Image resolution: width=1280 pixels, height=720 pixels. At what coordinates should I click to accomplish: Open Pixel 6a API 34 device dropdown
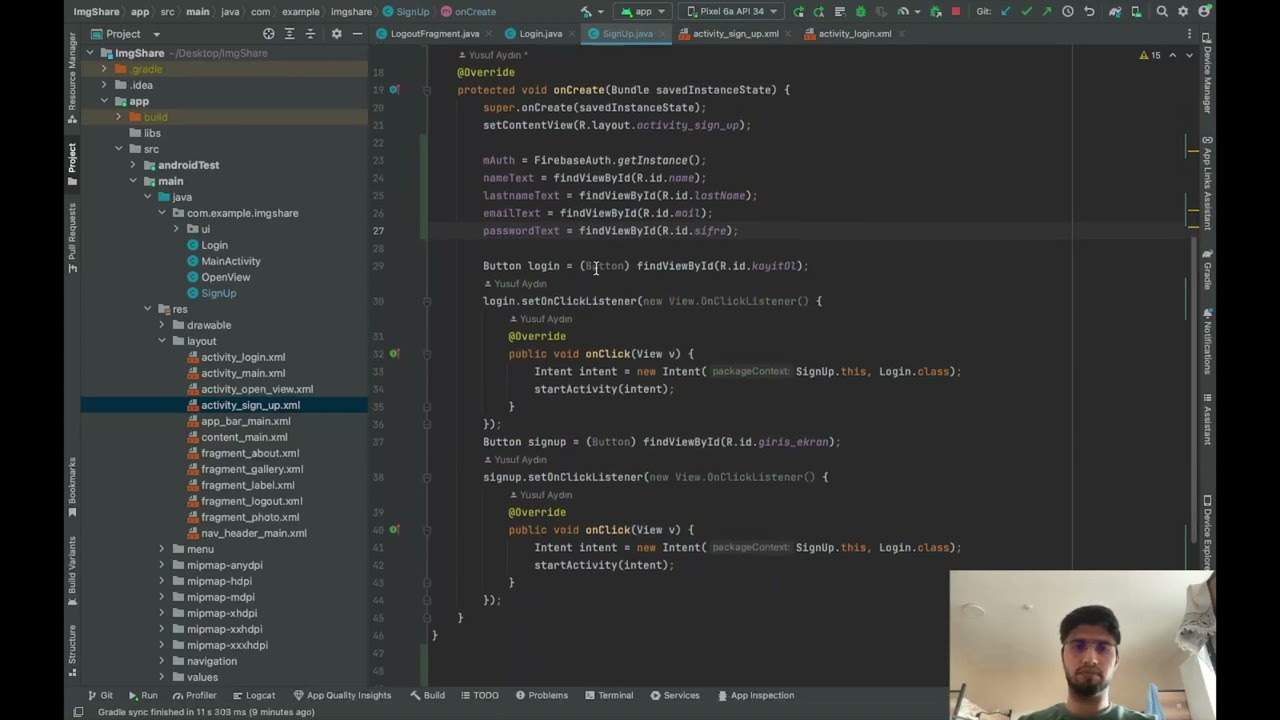pyautogui.click(x=732, y=12)
